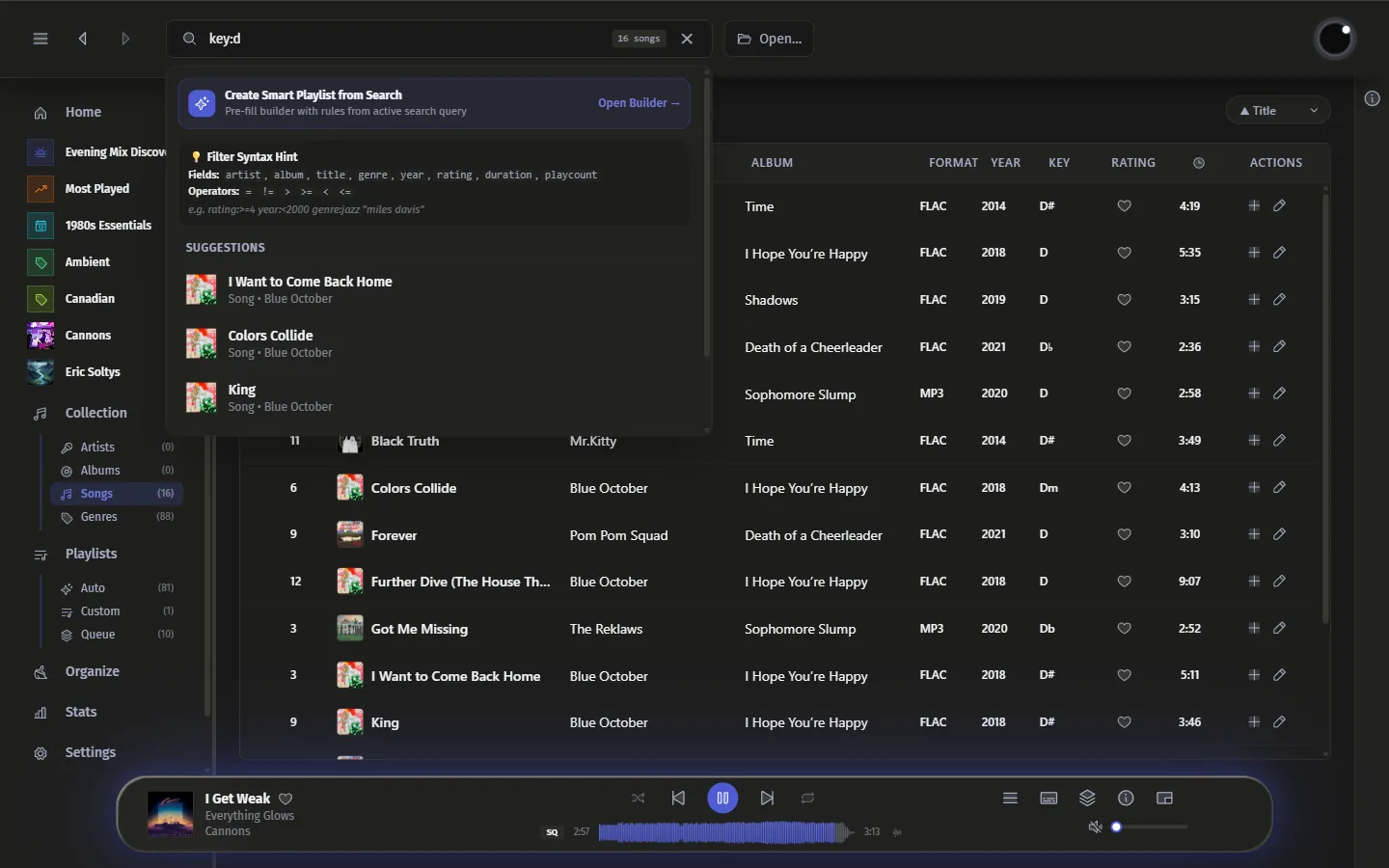Go back with the left arrow
This screenshot has height=868, width=1389.
(83, 39)
